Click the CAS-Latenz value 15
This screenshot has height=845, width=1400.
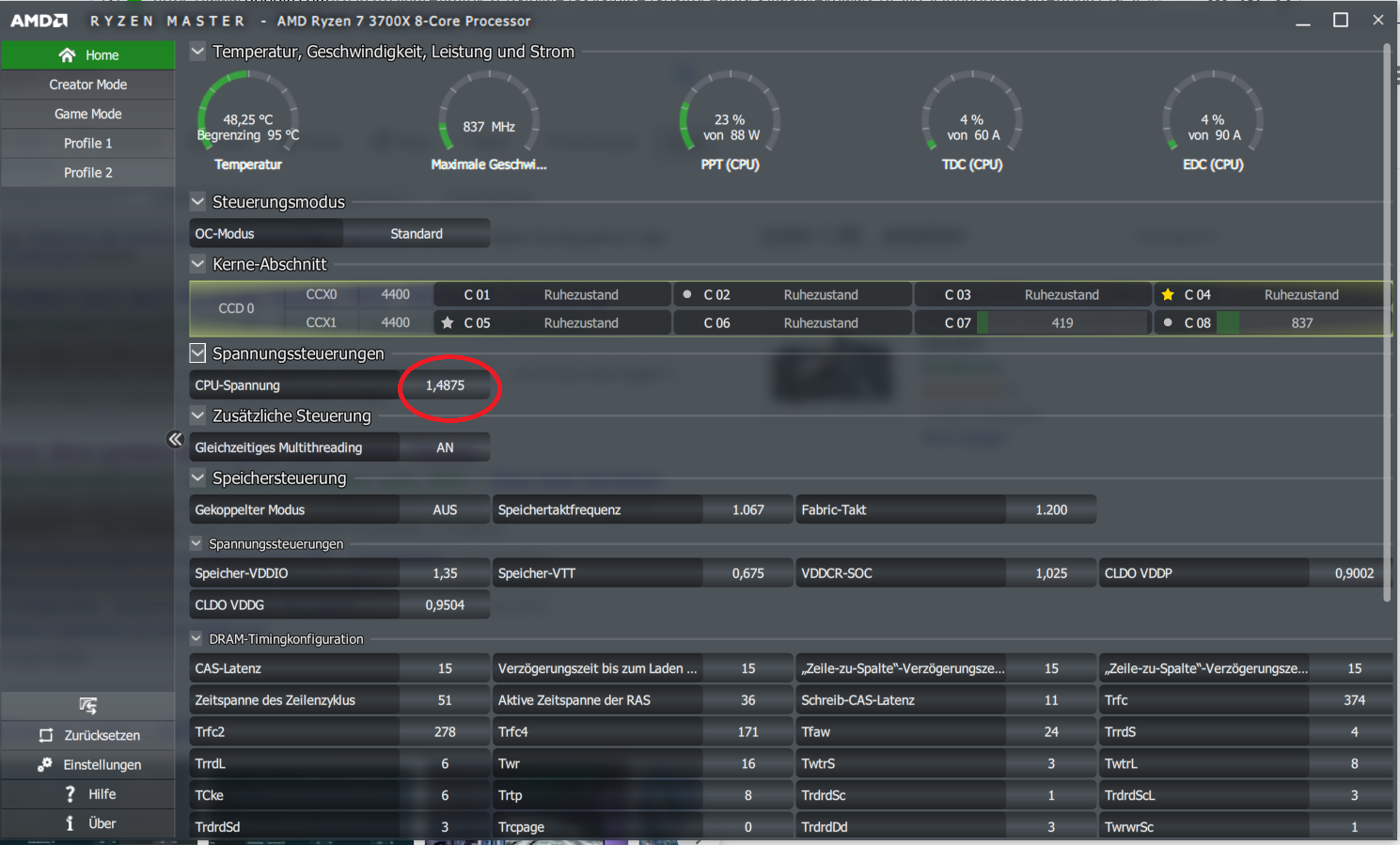click(445, 668)
